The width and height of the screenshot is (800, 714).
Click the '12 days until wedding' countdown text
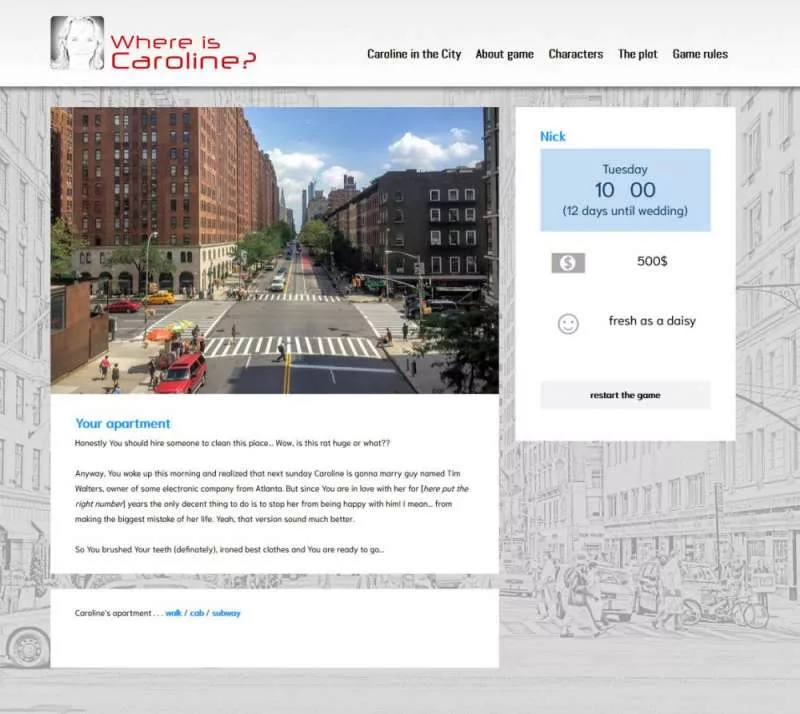point(625,211)
